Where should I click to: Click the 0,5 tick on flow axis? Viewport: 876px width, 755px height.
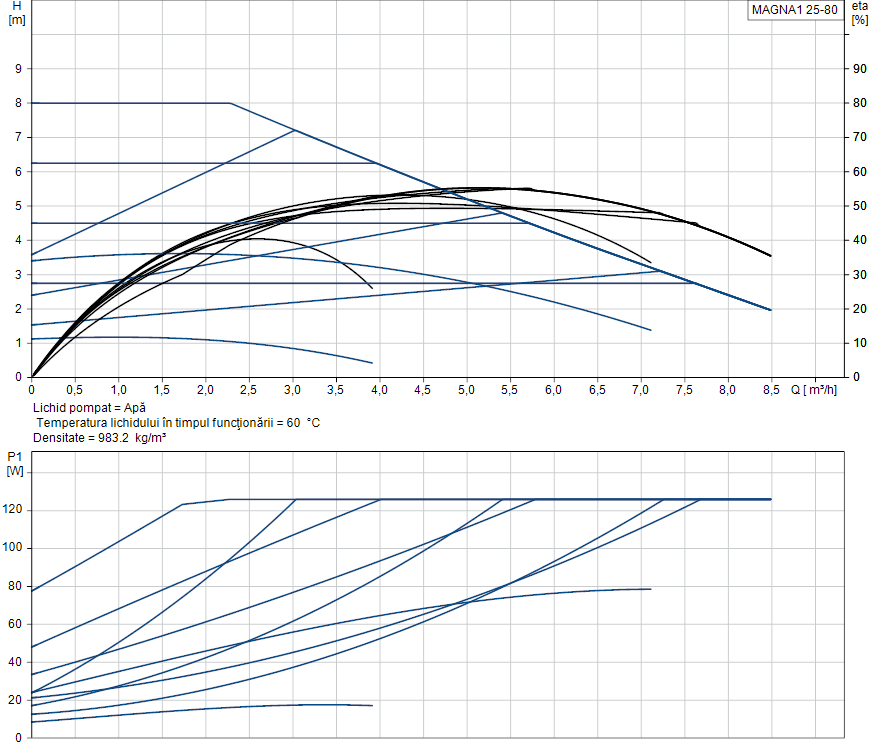[x=75, y=389]
